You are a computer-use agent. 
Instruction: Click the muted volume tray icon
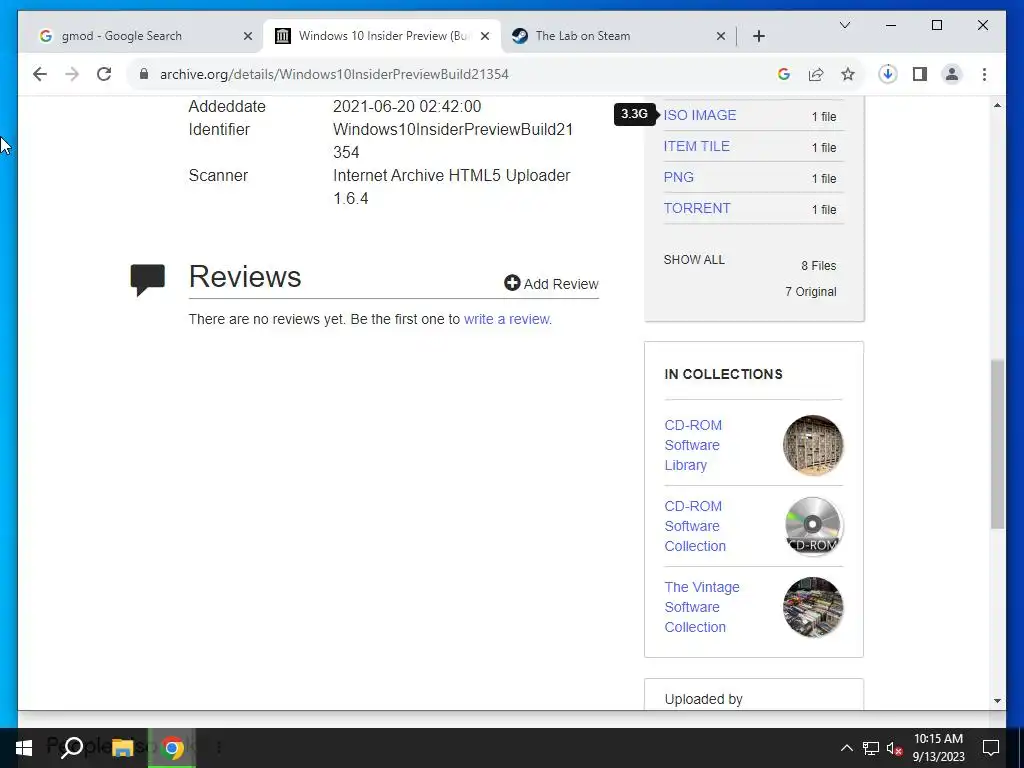895,748
